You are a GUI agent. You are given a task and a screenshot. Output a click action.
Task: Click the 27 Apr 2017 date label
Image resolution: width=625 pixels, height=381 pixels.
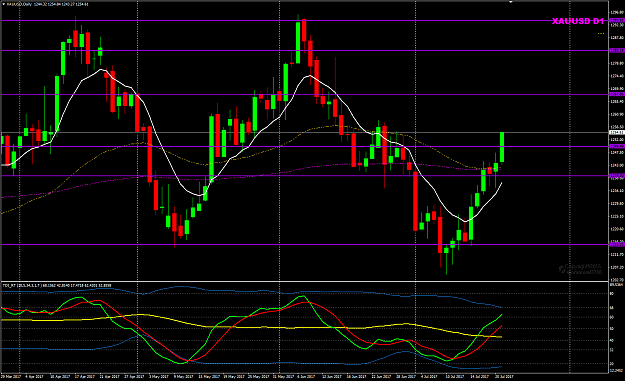134,376
